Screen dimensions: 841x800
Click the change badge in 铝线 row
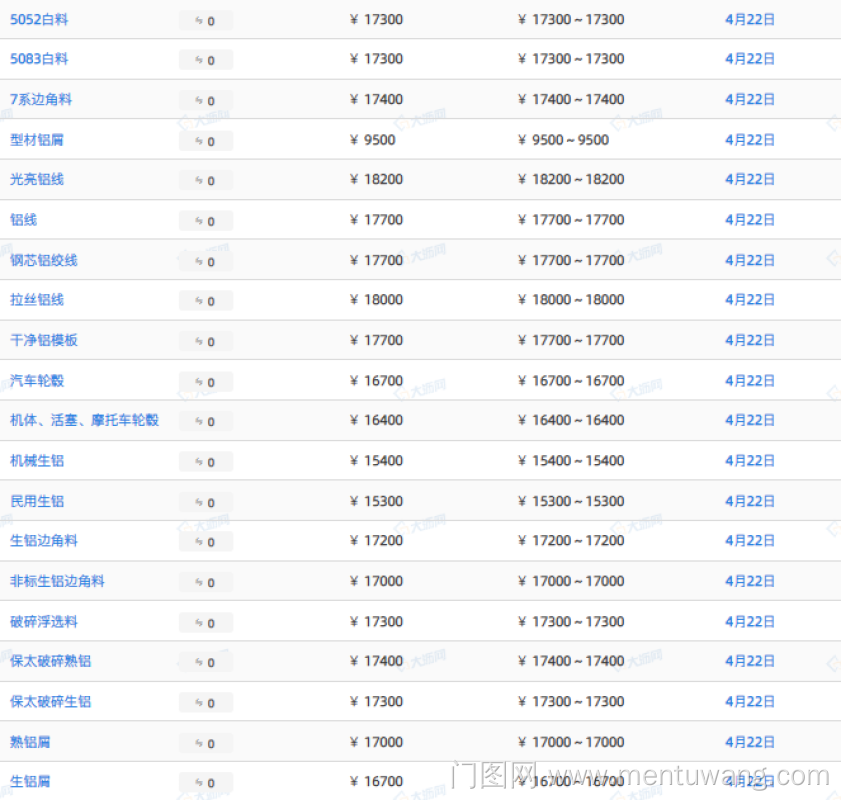coord(205,221)
